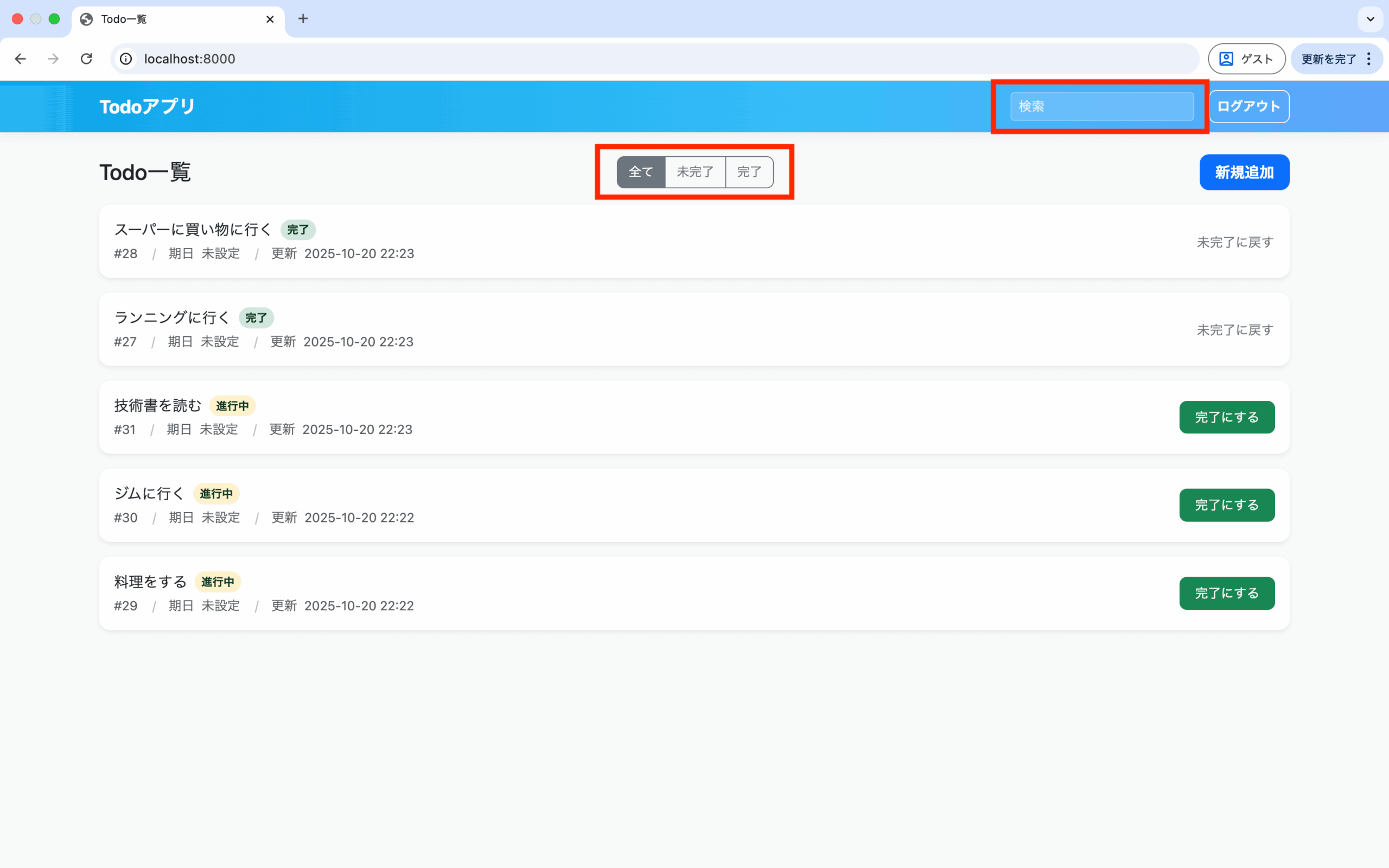The image size is (1389, 868).
Task: Click the 検索 search field
Action: tap(1101, 106)
